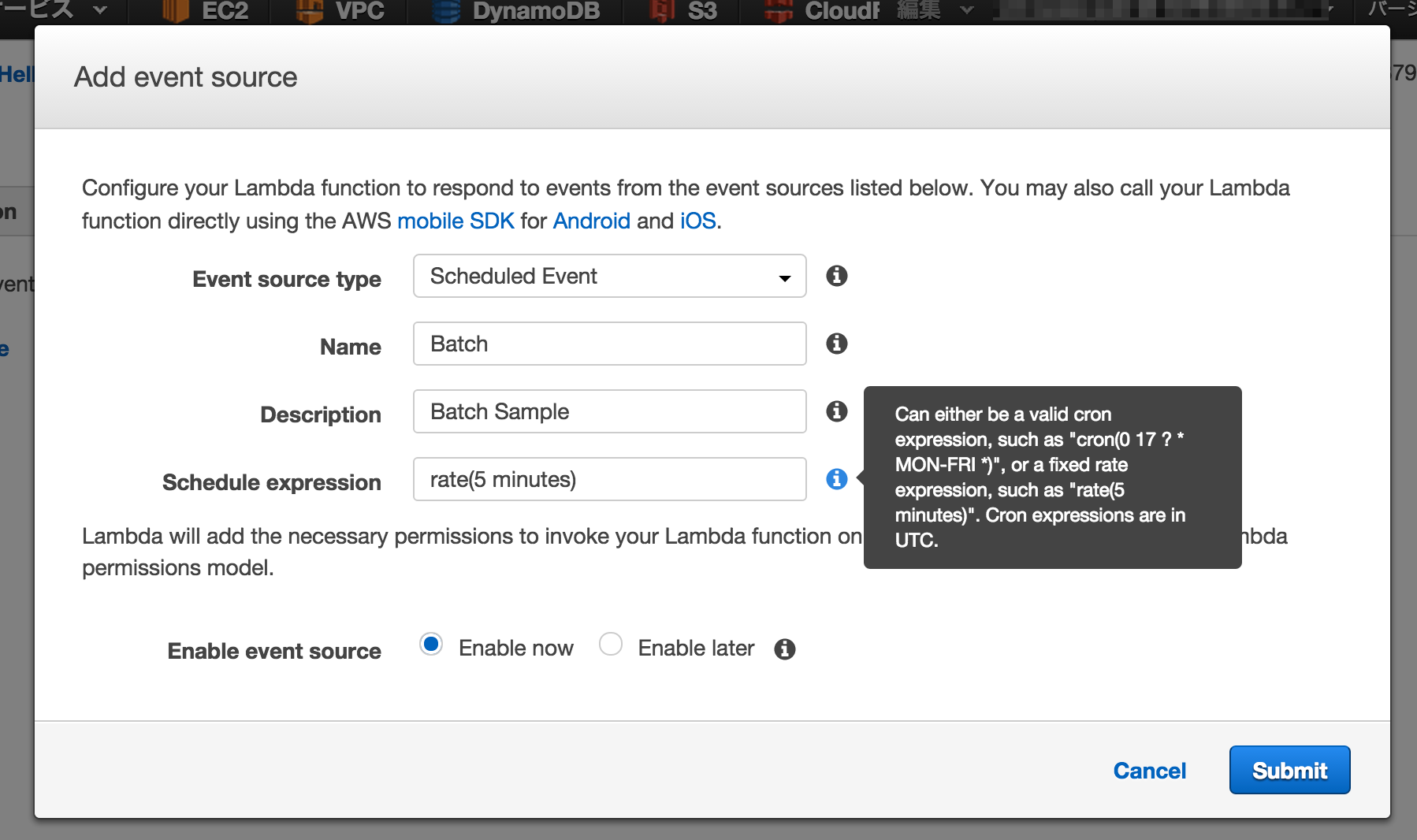The width and height of the screenshot is (1417, 840).
Task: Expand the サービス dropdown menu
Action: coord(47,11)
